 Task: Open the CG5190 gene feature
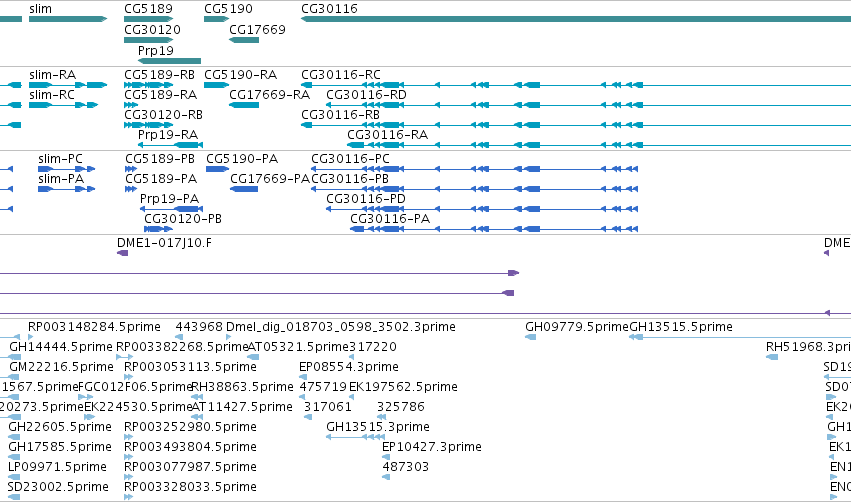(216, 19)
